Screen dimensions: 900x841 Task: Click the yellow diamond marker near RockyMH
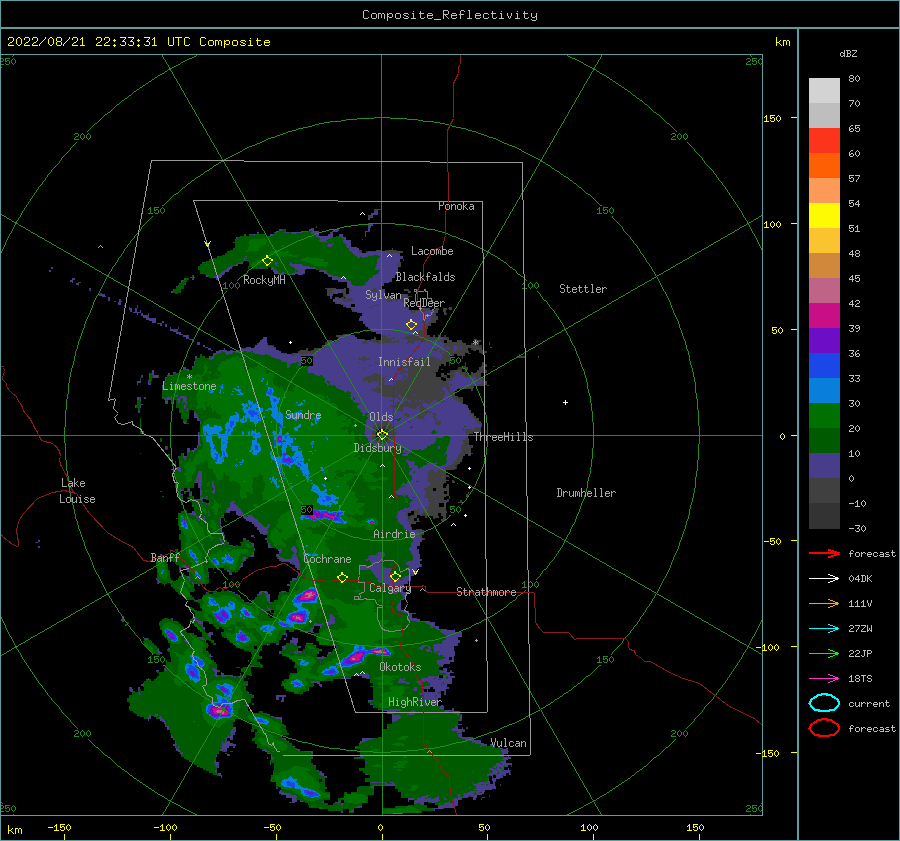(x=267, y=261)
